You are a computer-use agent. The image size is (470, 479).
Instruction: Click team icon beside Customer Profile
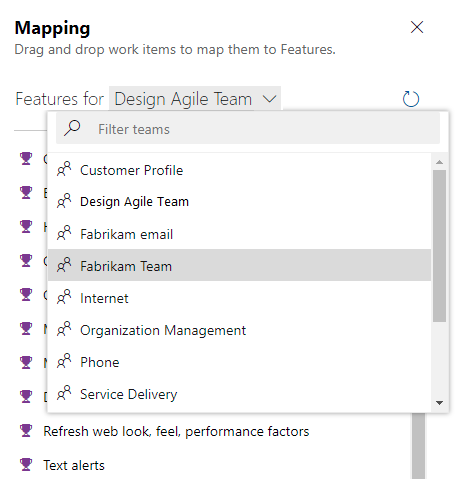click(x=64, y=169)
